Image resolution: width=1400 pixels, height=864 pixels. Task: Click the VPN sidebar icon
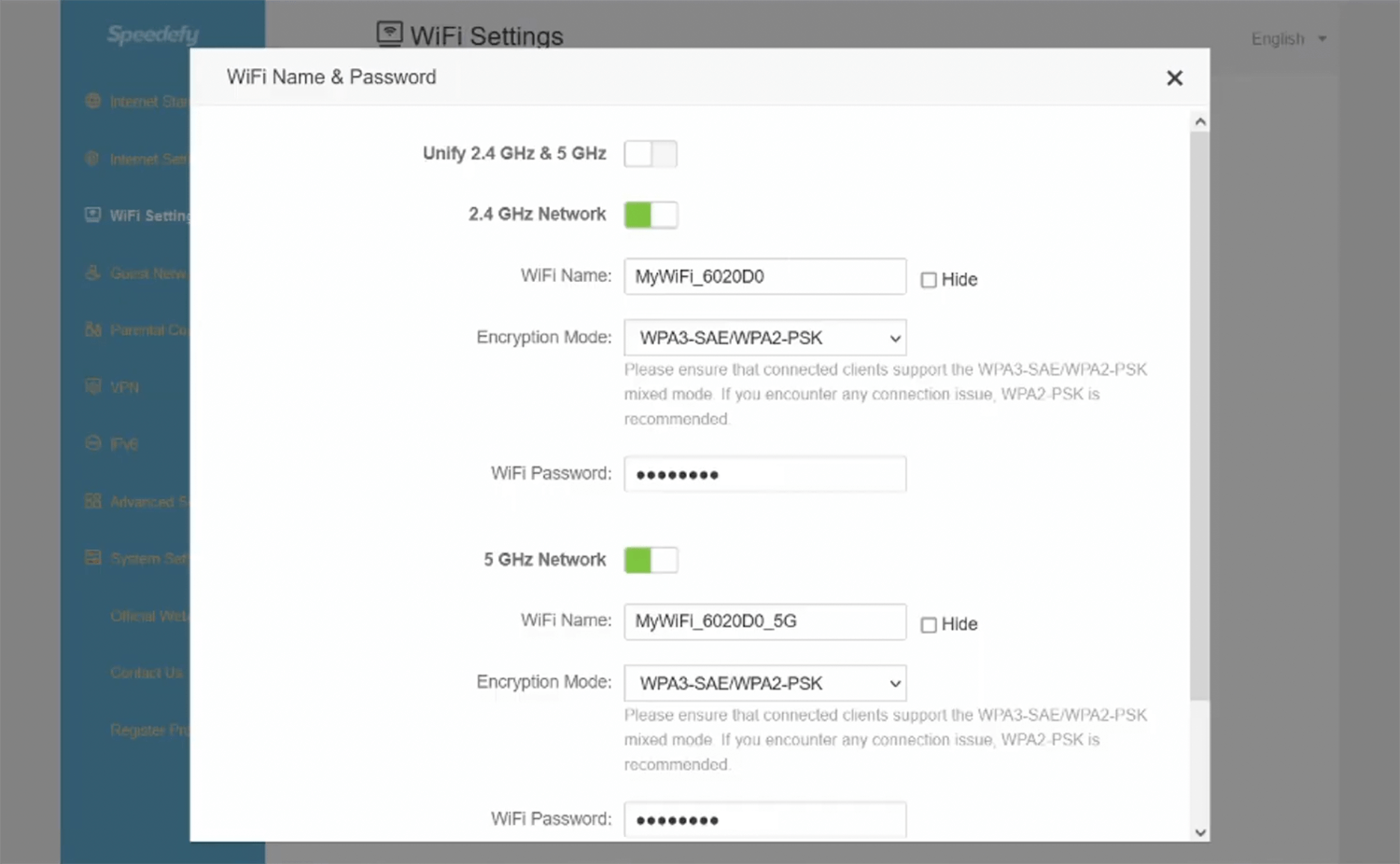[x=92, y=386]
